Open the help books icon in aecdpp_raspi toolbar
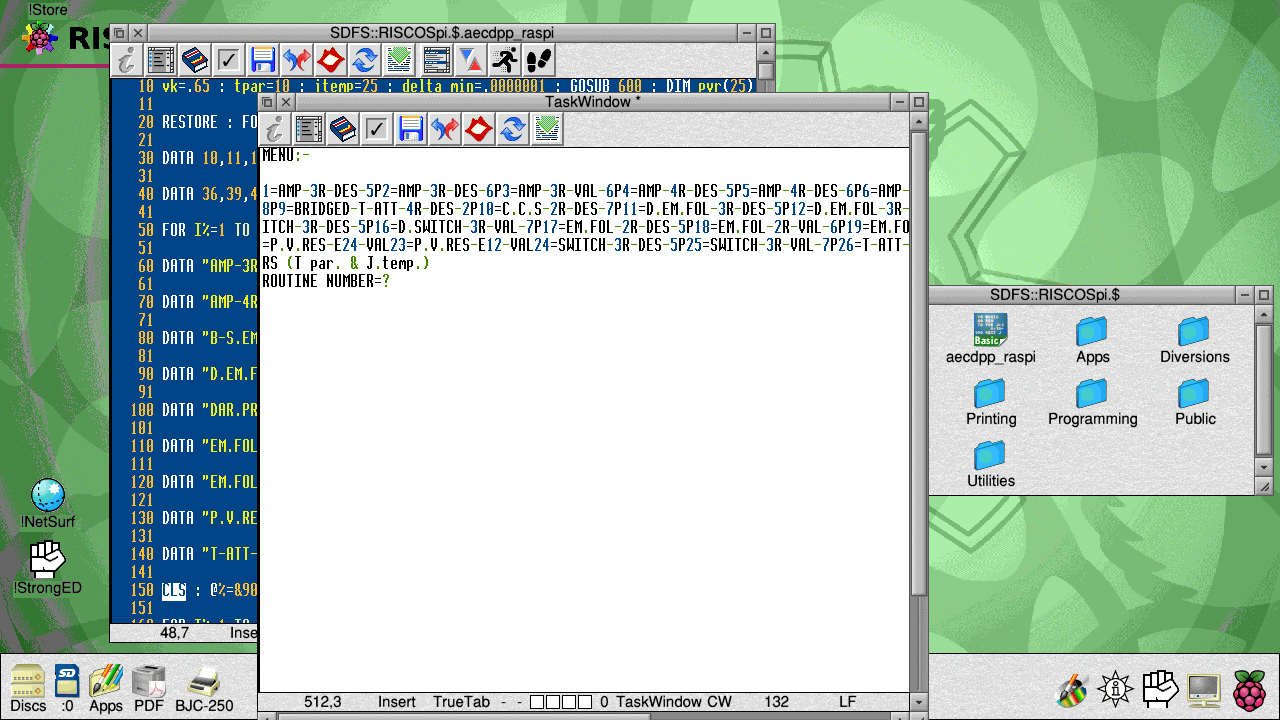 coord(195,60)
